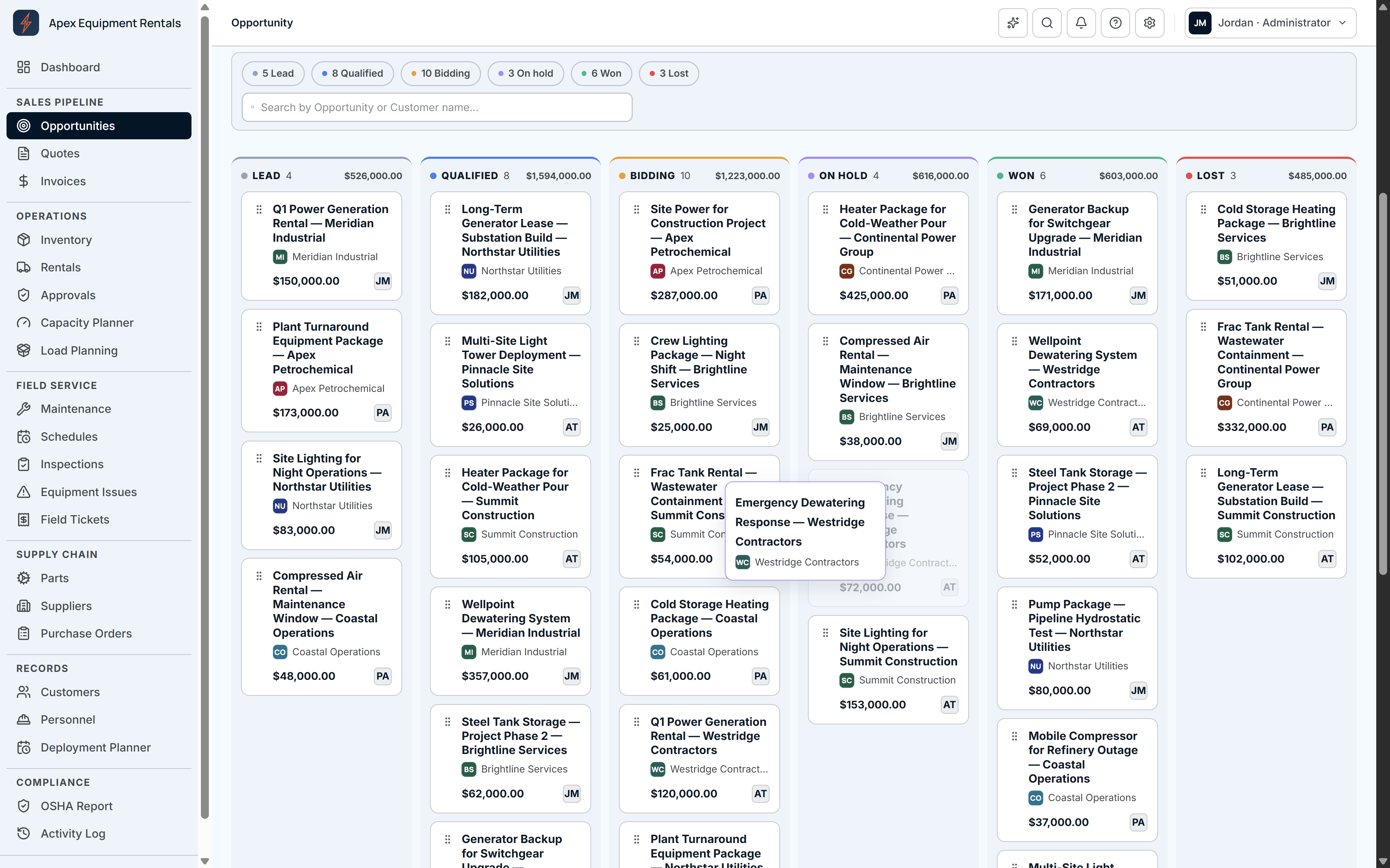Toggle the 3 On hold filter chip
This screenshot has height=868, width=1390.
pos(526,73)
